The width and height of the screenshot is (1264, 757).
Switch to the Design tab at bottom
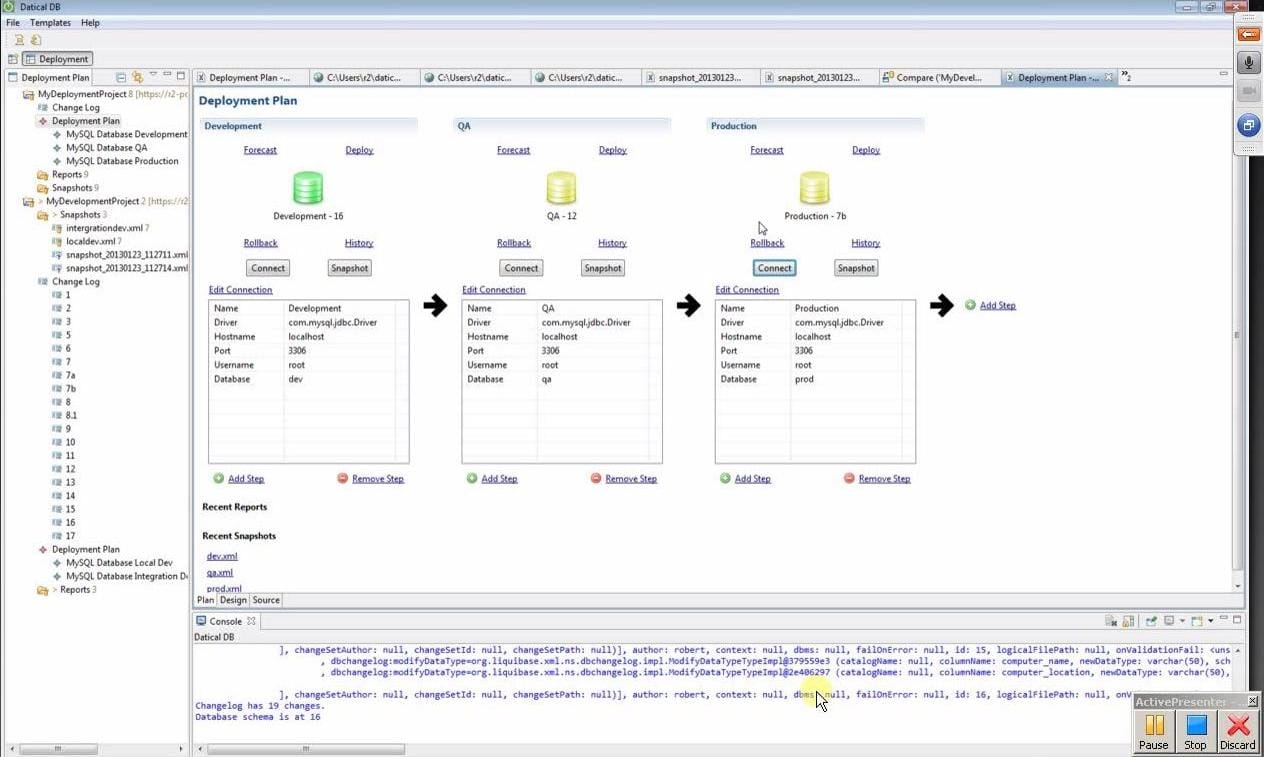point(233,600)
